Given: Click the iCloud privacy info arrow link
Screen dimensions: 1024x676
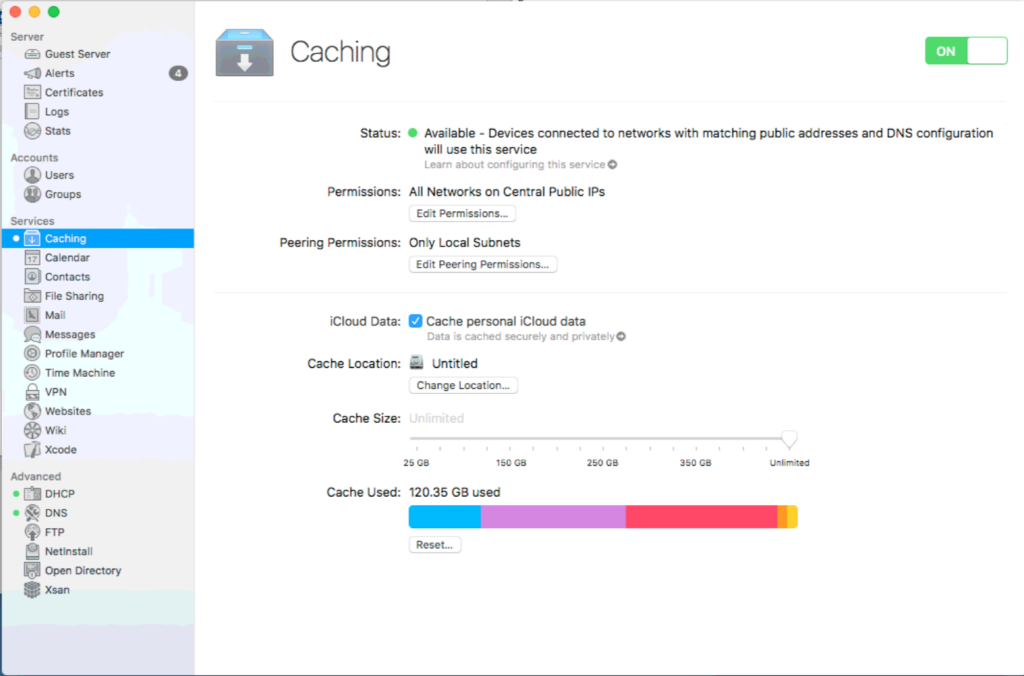Looking at the screenshot, I should 621,336.
